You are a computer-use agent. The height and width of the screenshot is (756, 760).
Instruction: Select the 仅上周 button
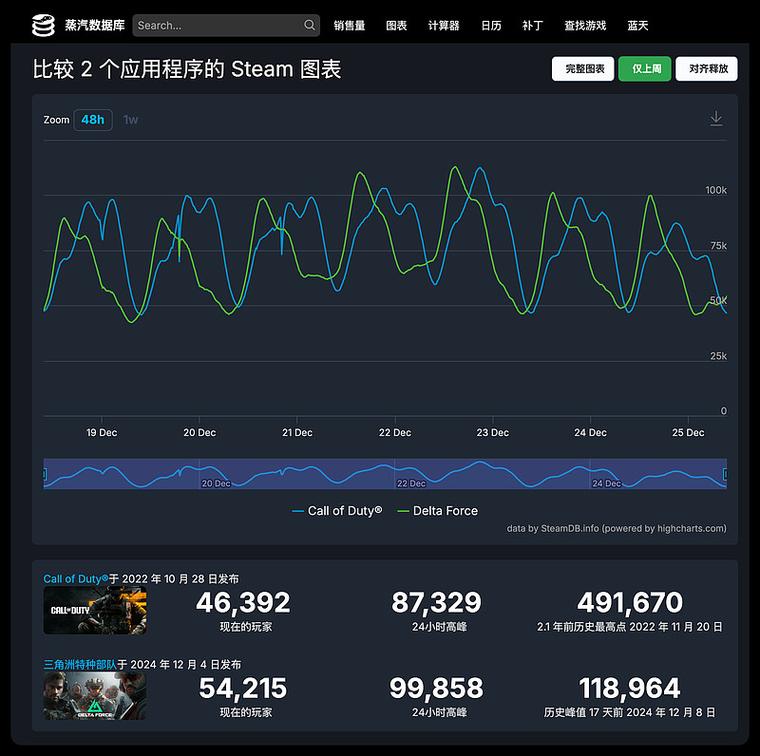tap(645, 69)
